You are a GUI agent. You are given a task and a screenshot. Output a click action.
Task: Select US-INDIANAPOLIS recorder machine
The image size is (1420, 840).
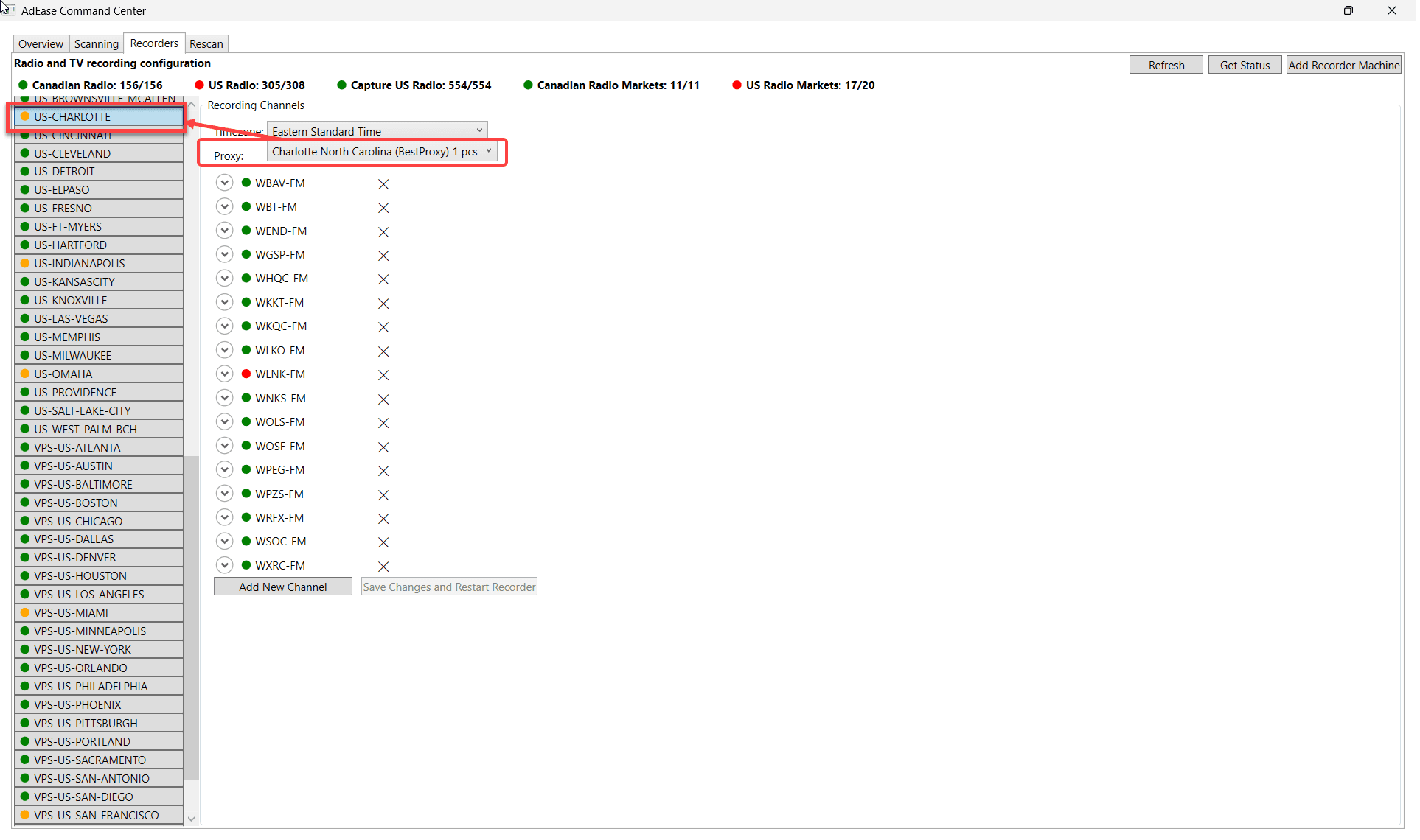[x=99, y=264]
